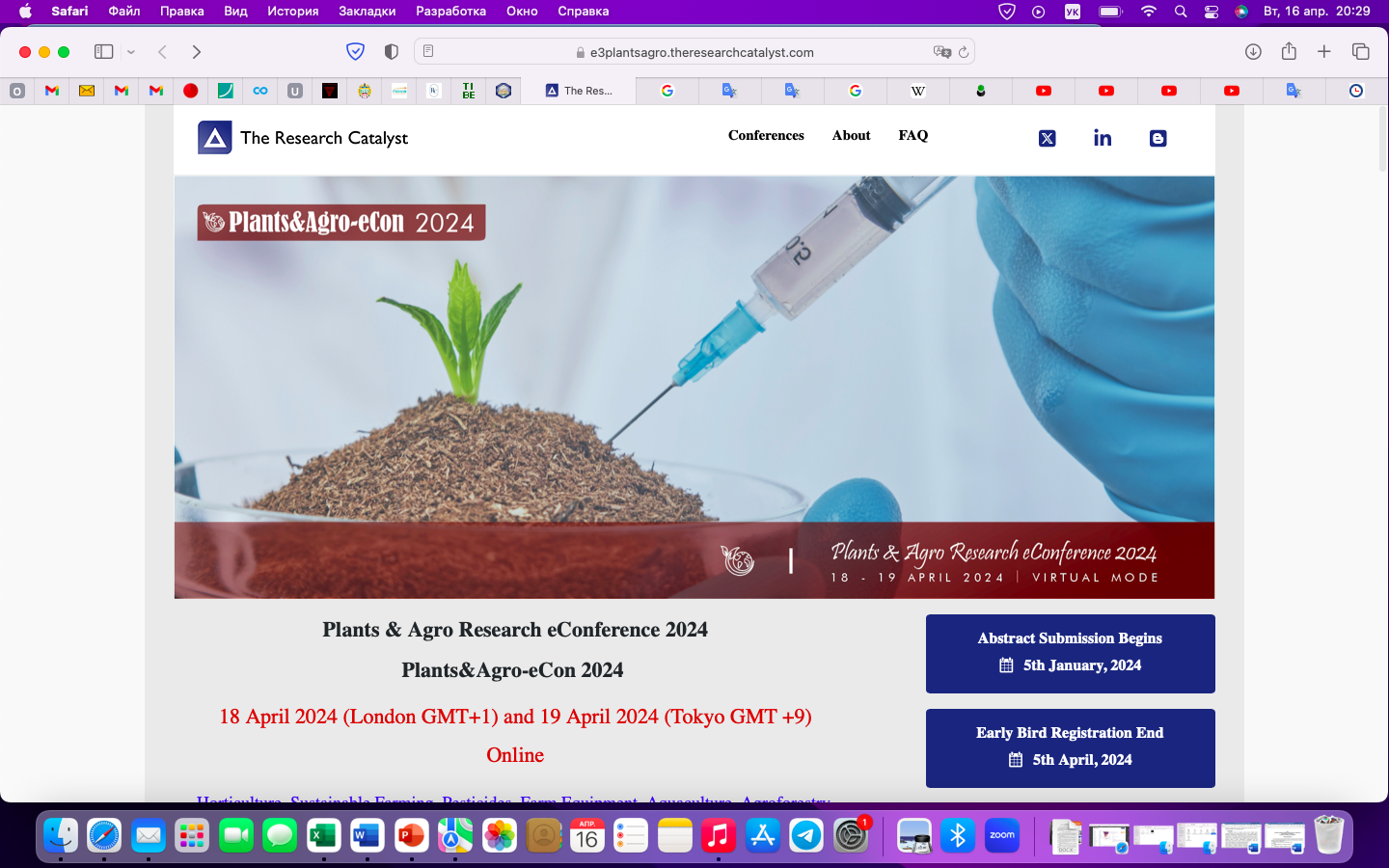This screenshot has height=868, width=1389.
Task: Open Trash from the Dock
Action: (1329, 835)
